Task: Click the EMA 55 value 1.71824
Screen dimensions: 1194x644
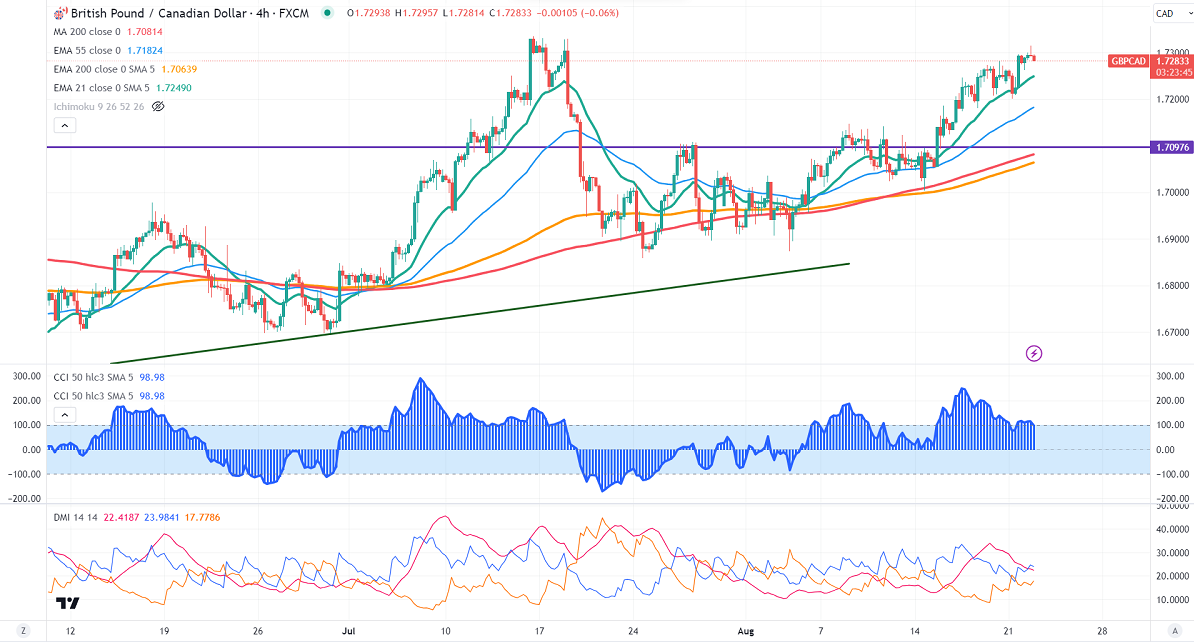Action: pyautogui.click(x=145, y=50)
